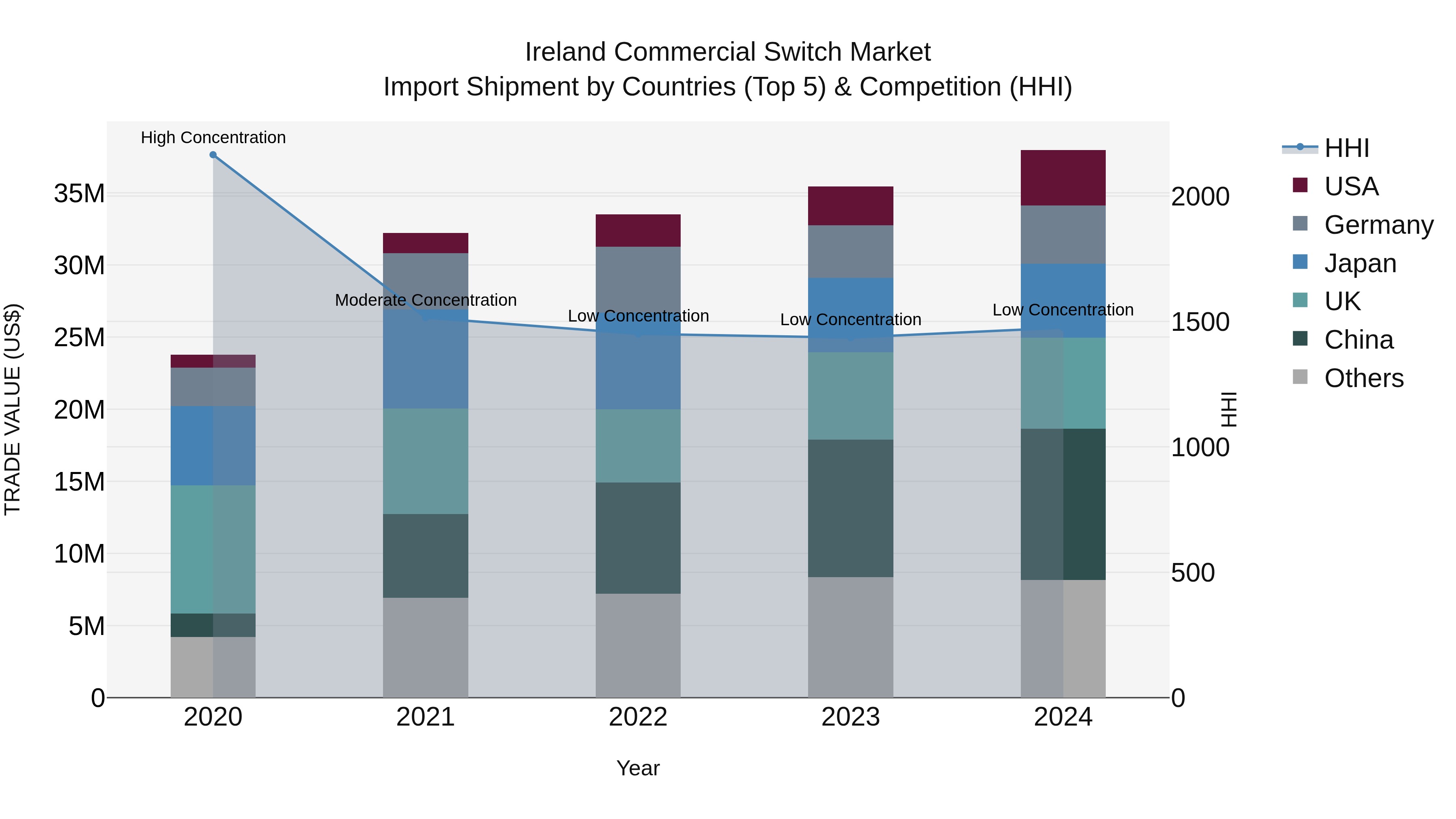
Task: Click the Others segment of 2021 bar
Action: [x=425, y=648]
